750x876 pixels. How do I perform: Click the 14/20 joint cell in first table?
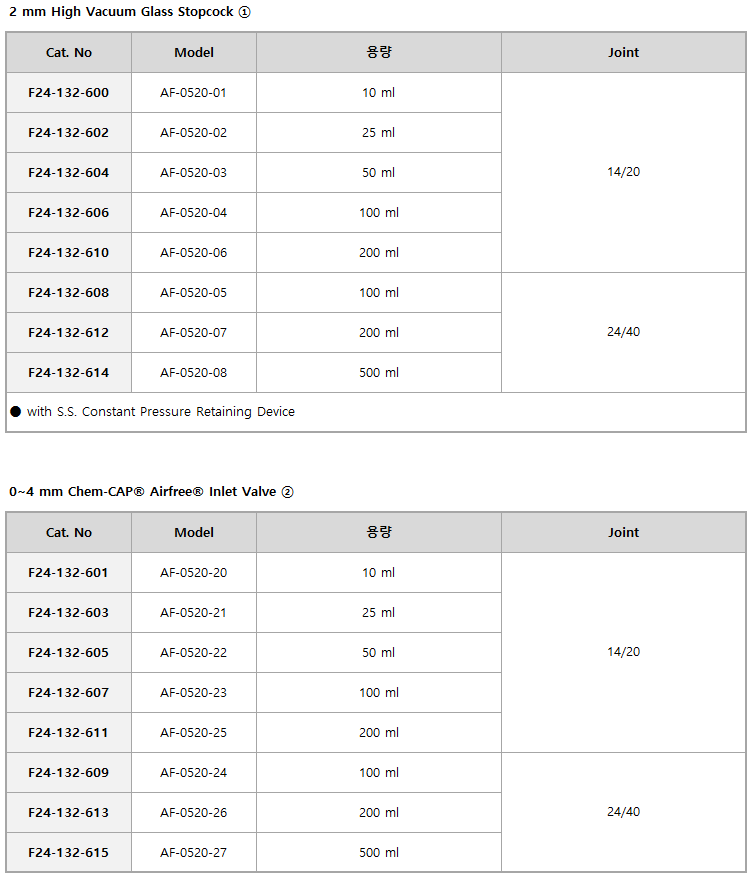(624, 172)
